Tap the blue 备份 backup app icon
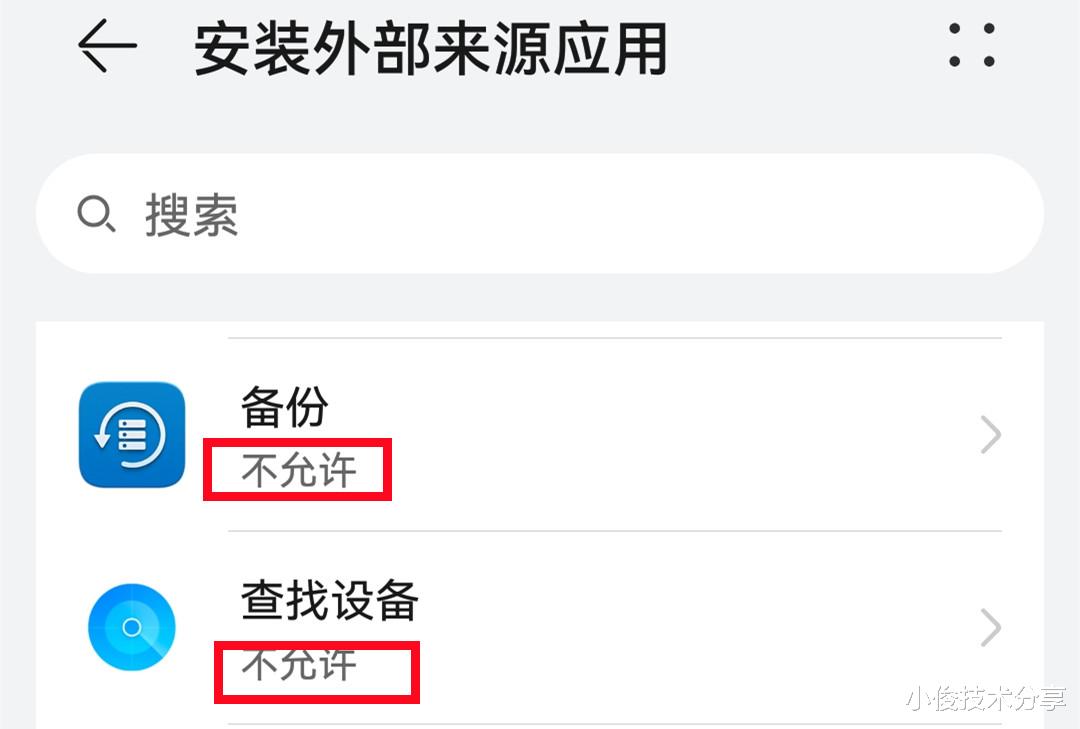The height and width of the screenshot is (729, 1080). click(x=132, y=435)
